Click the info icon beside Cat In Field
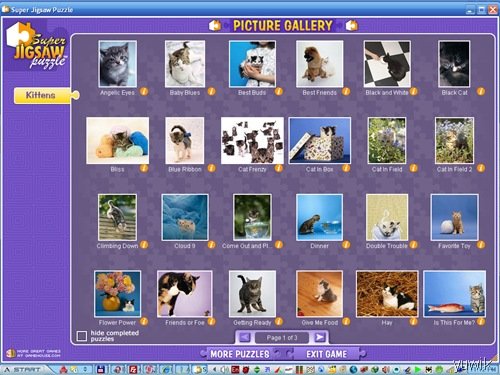Viewport: 500px width, 375px height. point(413,168)
